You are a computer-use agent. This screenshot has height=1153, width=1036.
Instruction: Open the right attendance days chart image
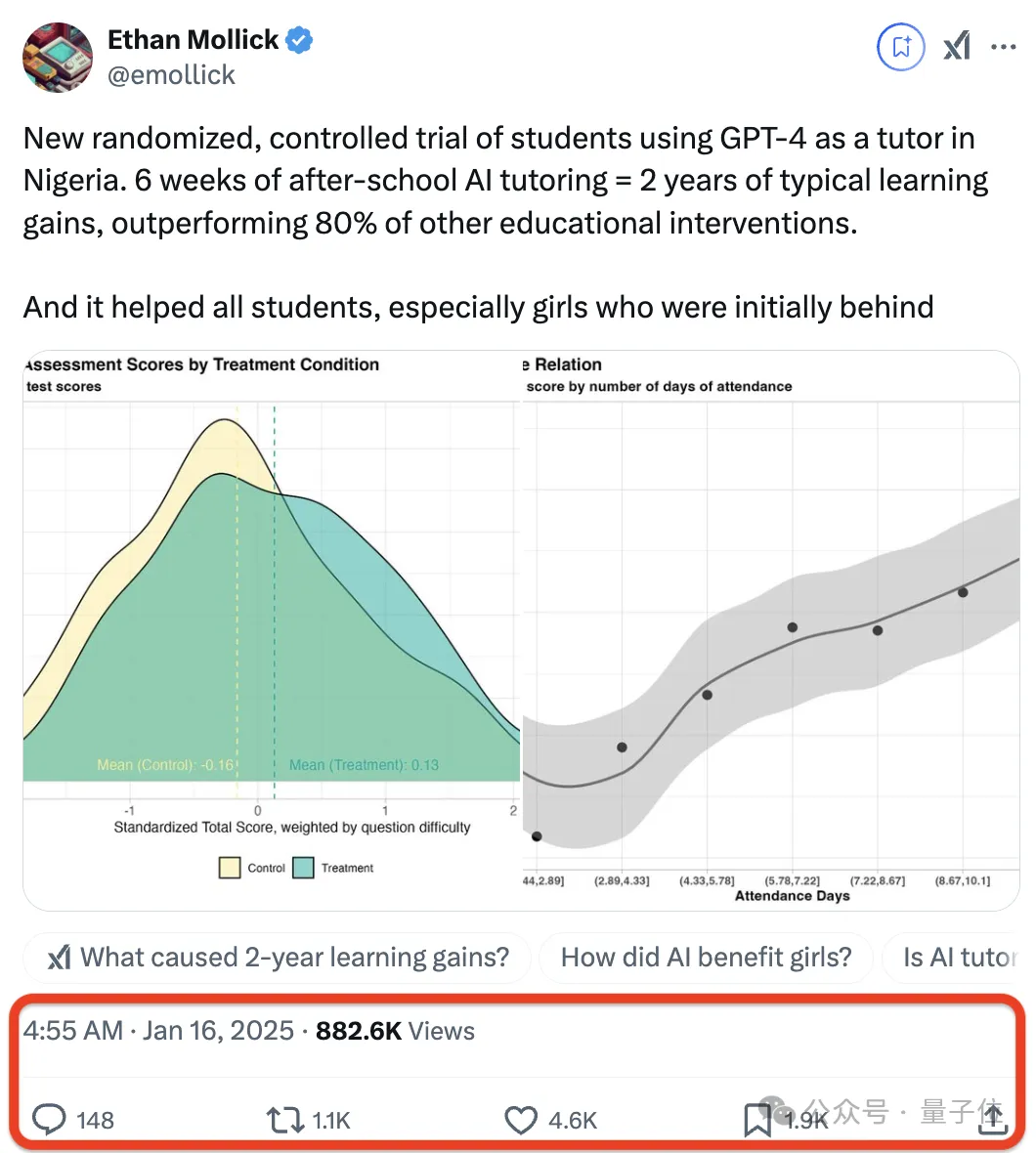click(772, 625)
